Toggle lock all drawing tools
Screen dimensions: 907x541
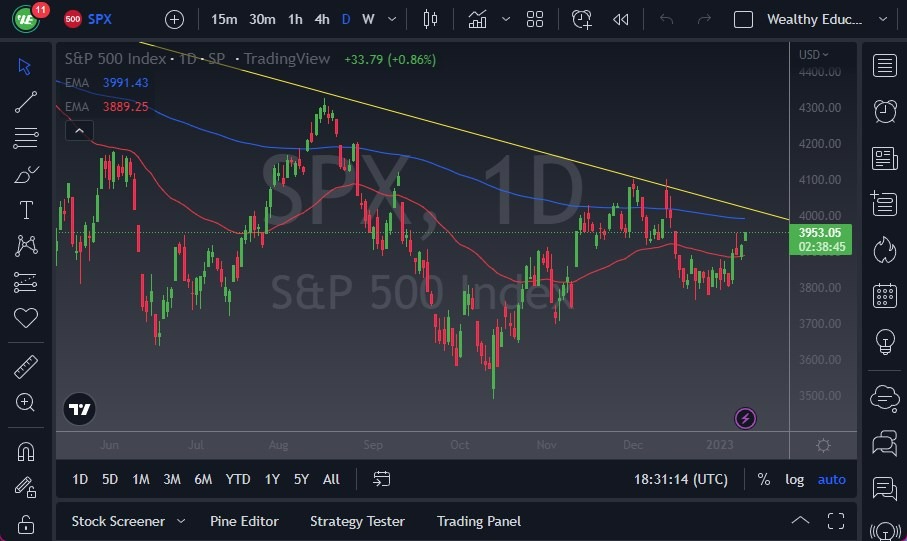[25, 524]
